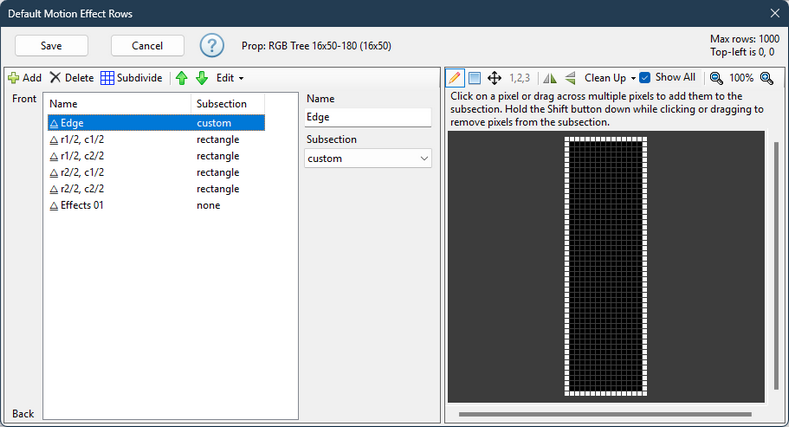The height and width of the screenshot is (427, 789).
Task: Click the 'none' subsection of Effects 01
Action: [x=208, y=205]
